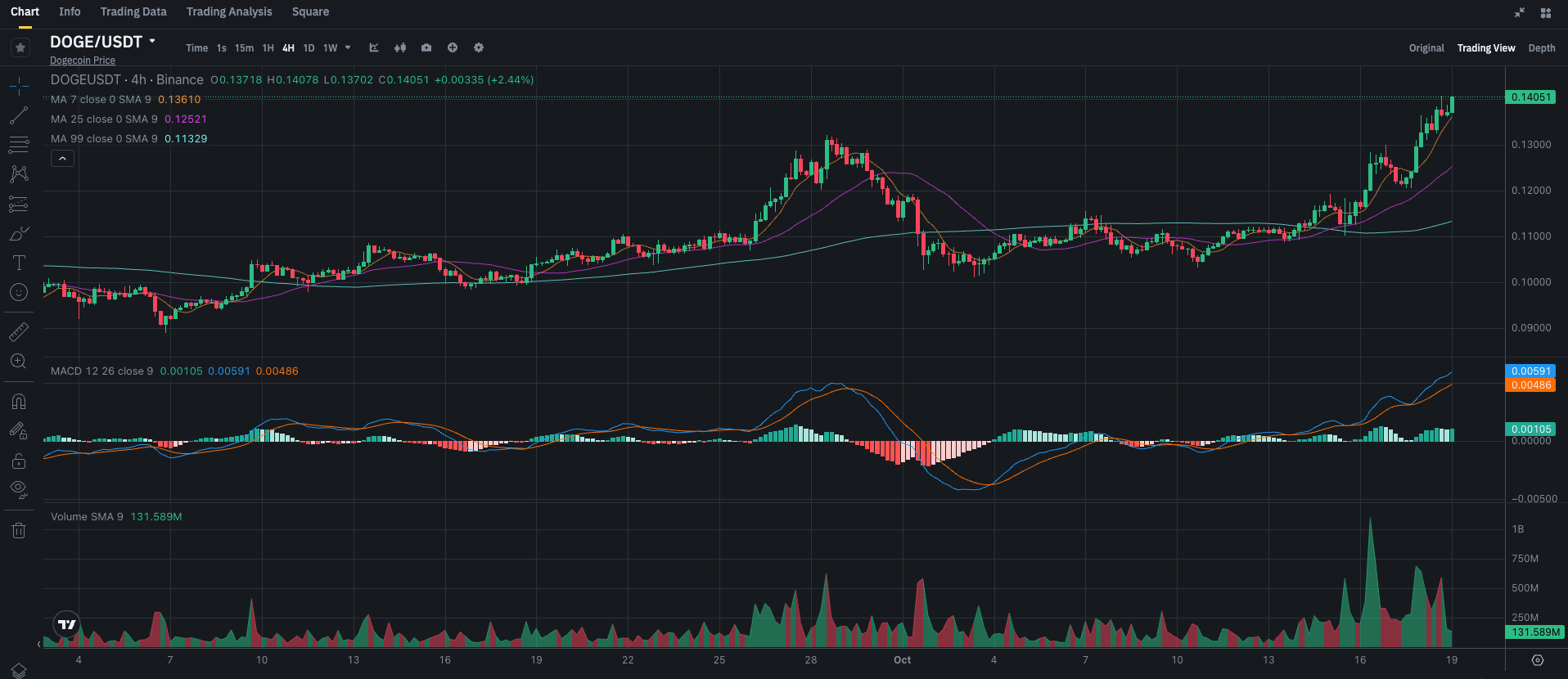Click the zoom in magnifier tool
This screenshot has height=679, width=1568.
point(19,361)
